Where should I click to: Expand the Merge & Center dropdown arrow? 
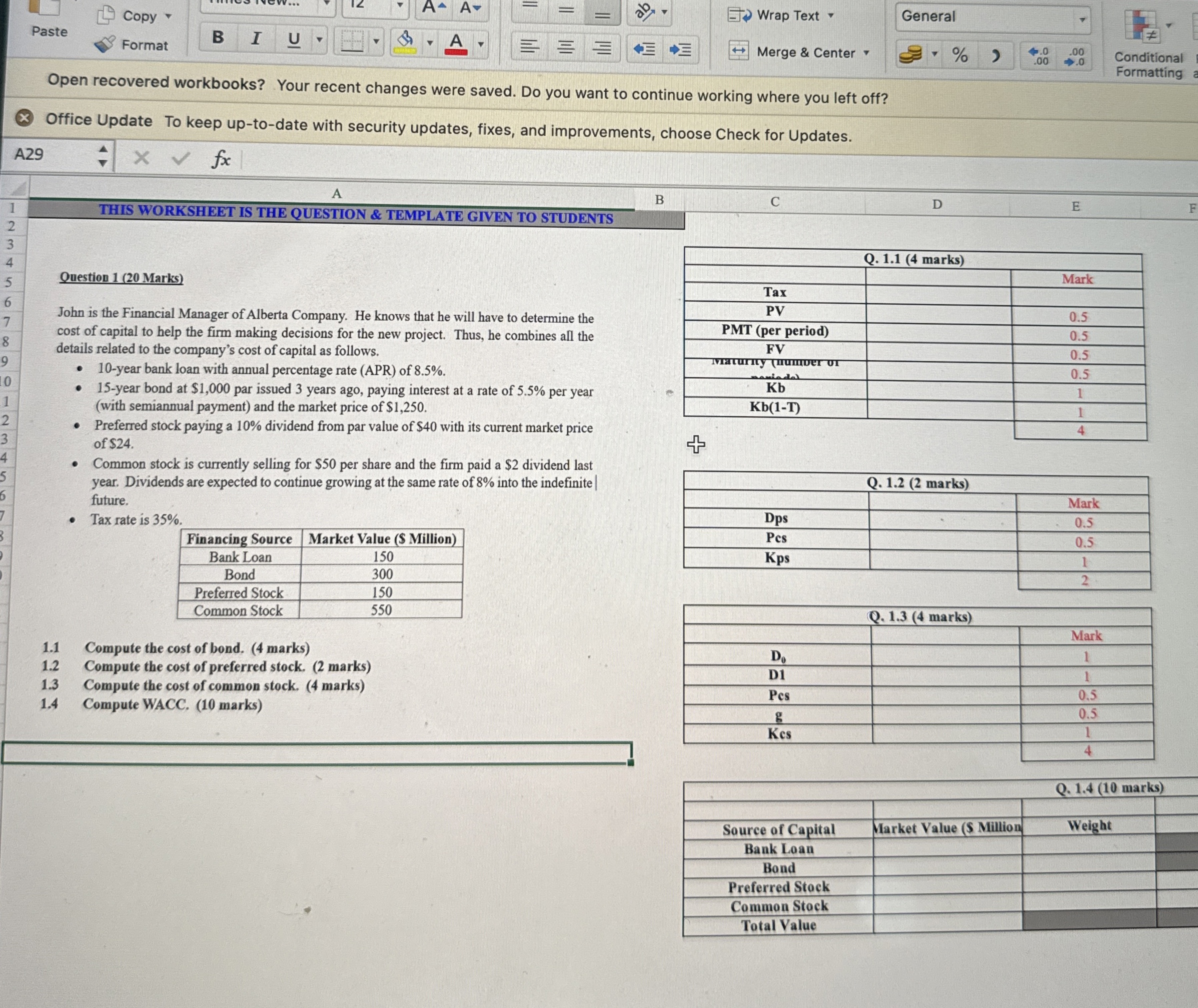pos(866,53)
